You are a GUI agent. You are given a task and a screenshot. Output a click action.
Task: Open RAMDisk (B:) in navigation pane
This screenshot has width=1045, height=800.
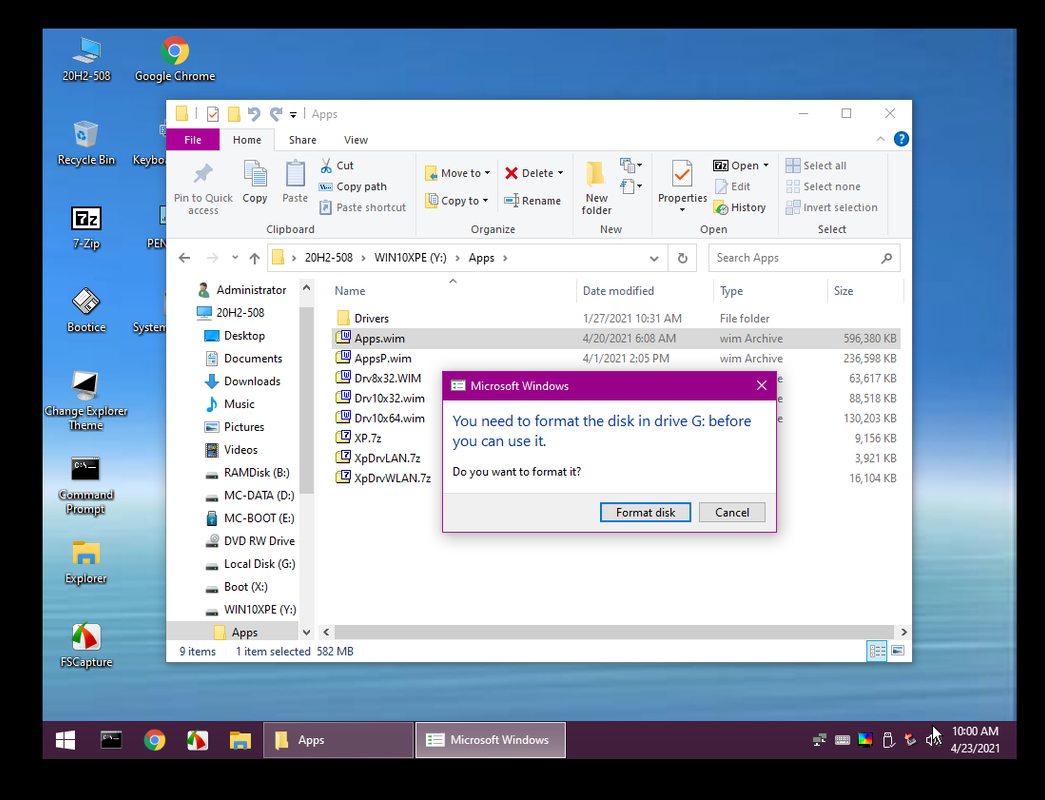pos(247,473)
